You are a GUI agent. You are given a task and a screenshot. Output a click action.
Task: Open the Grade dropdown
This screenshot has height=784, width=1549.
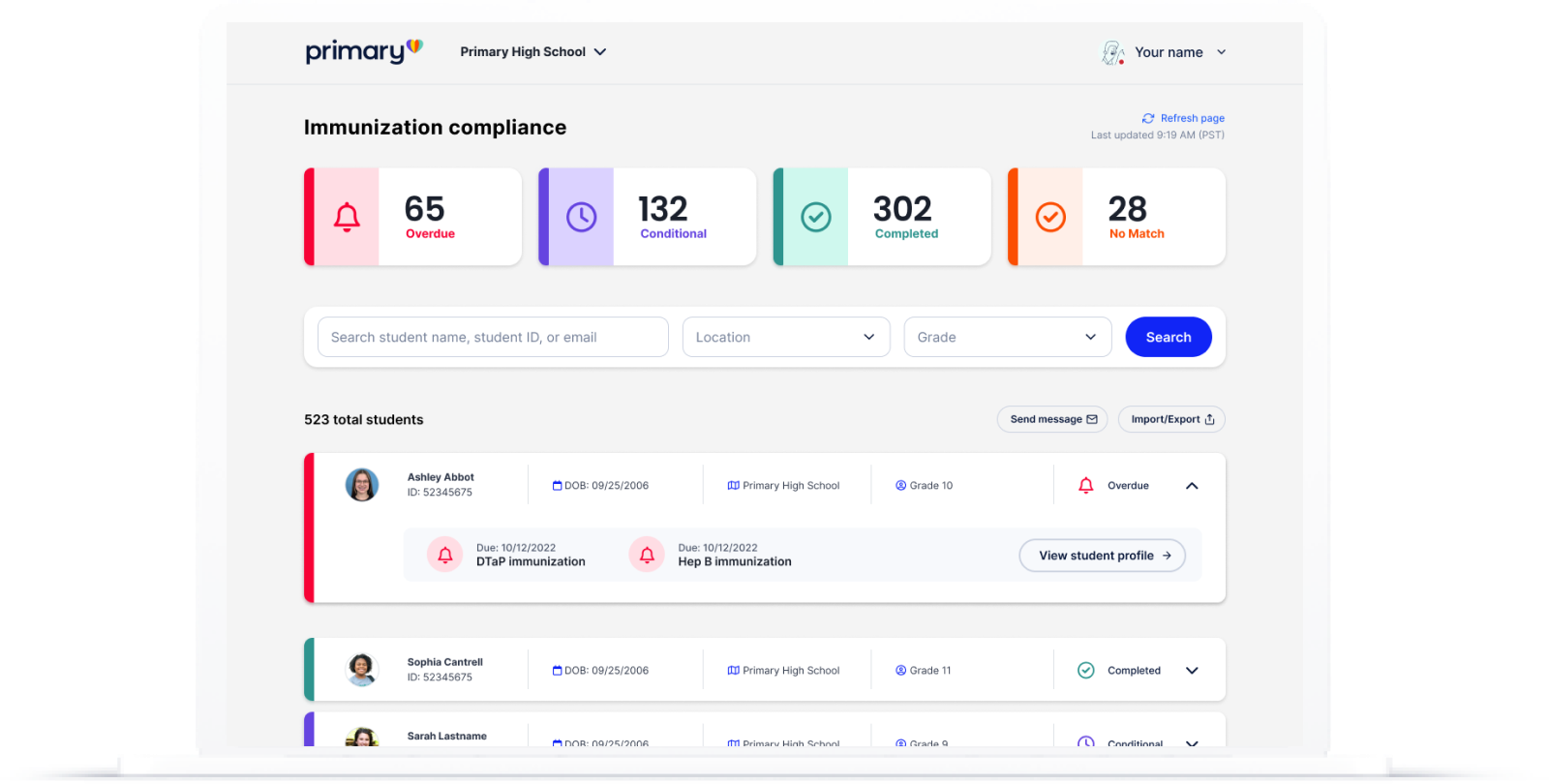[x=1008, y=337]
